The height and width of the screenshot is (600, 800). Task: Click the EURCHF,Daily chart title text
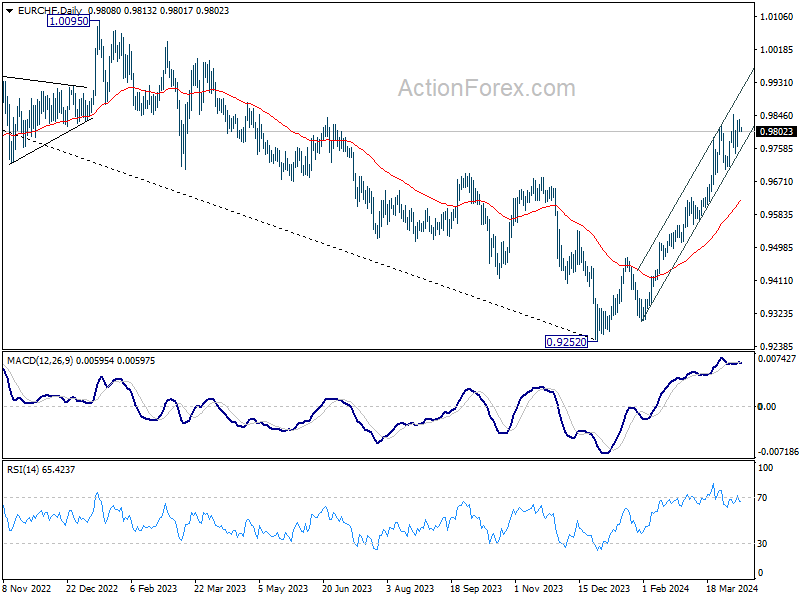[x=49, y=10]
